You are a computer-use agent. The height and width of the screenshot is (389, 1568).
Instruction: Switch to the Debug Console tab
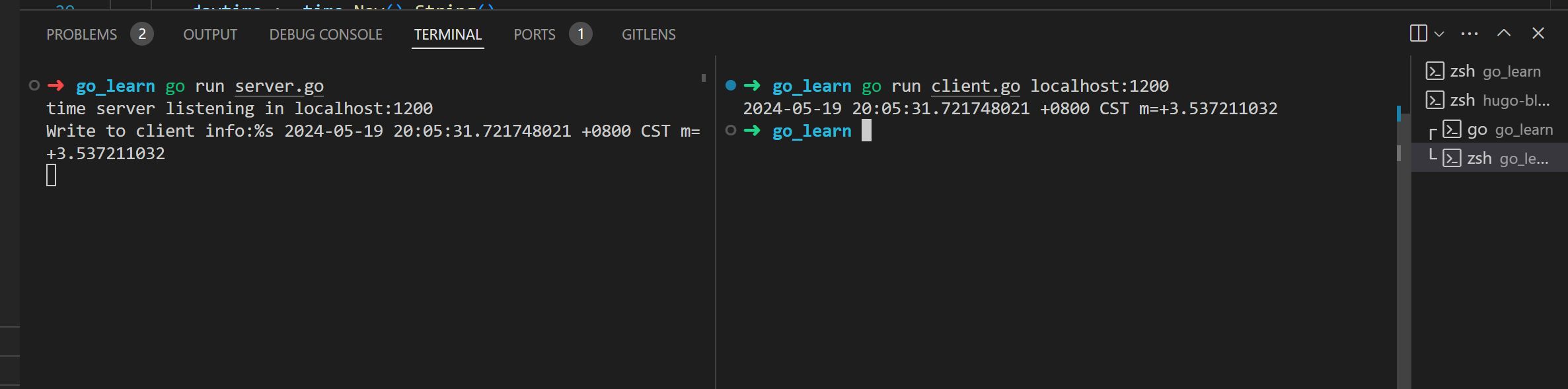click(x=325, y=34)
